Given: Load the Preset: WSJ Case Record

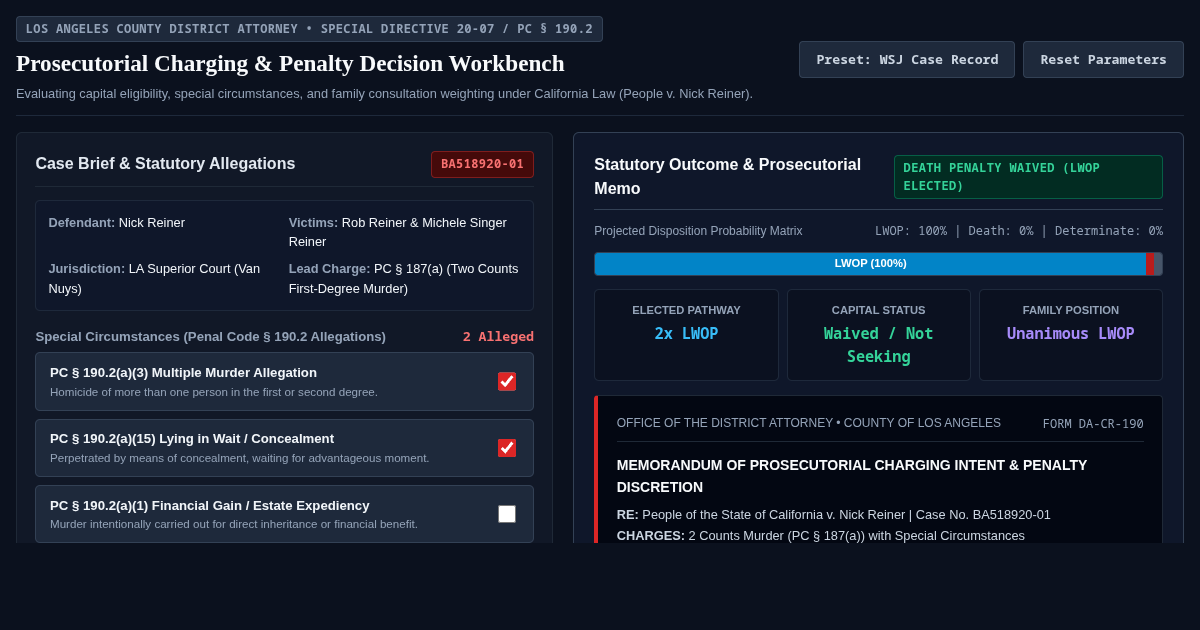Looking at the screenshot, I should tap(907, 59).
